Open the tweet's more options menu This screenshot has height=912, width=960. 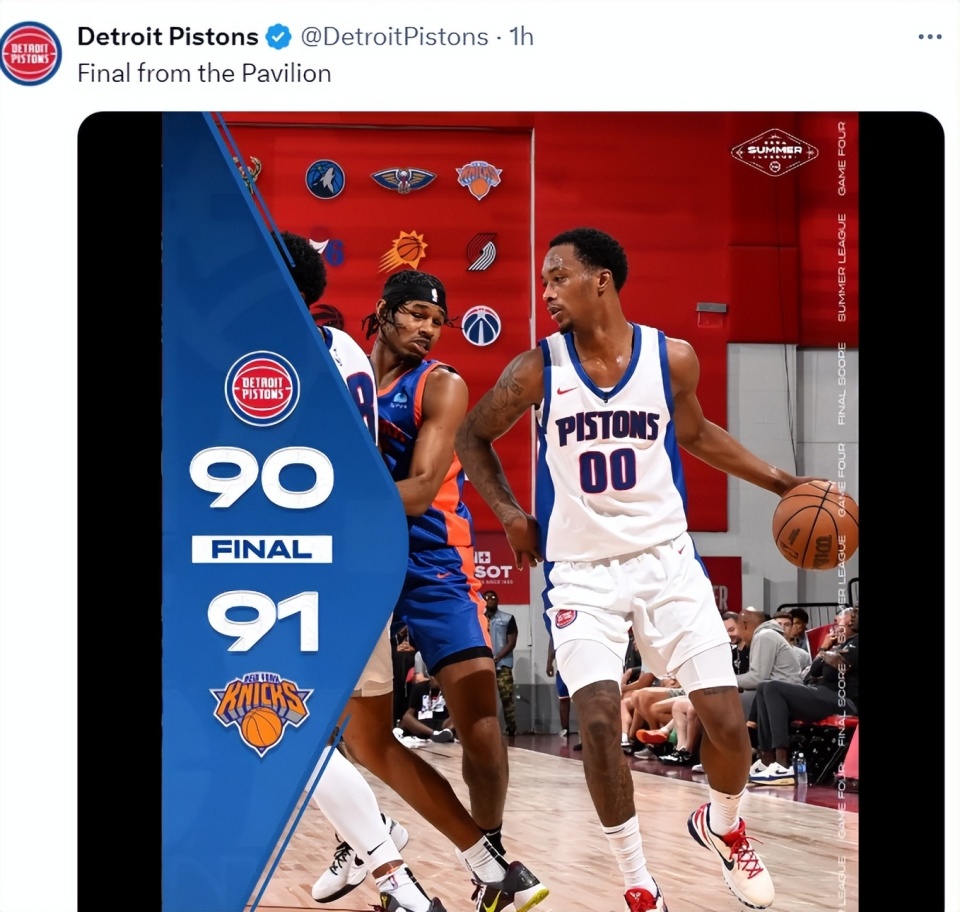click(x=929, y=37)
